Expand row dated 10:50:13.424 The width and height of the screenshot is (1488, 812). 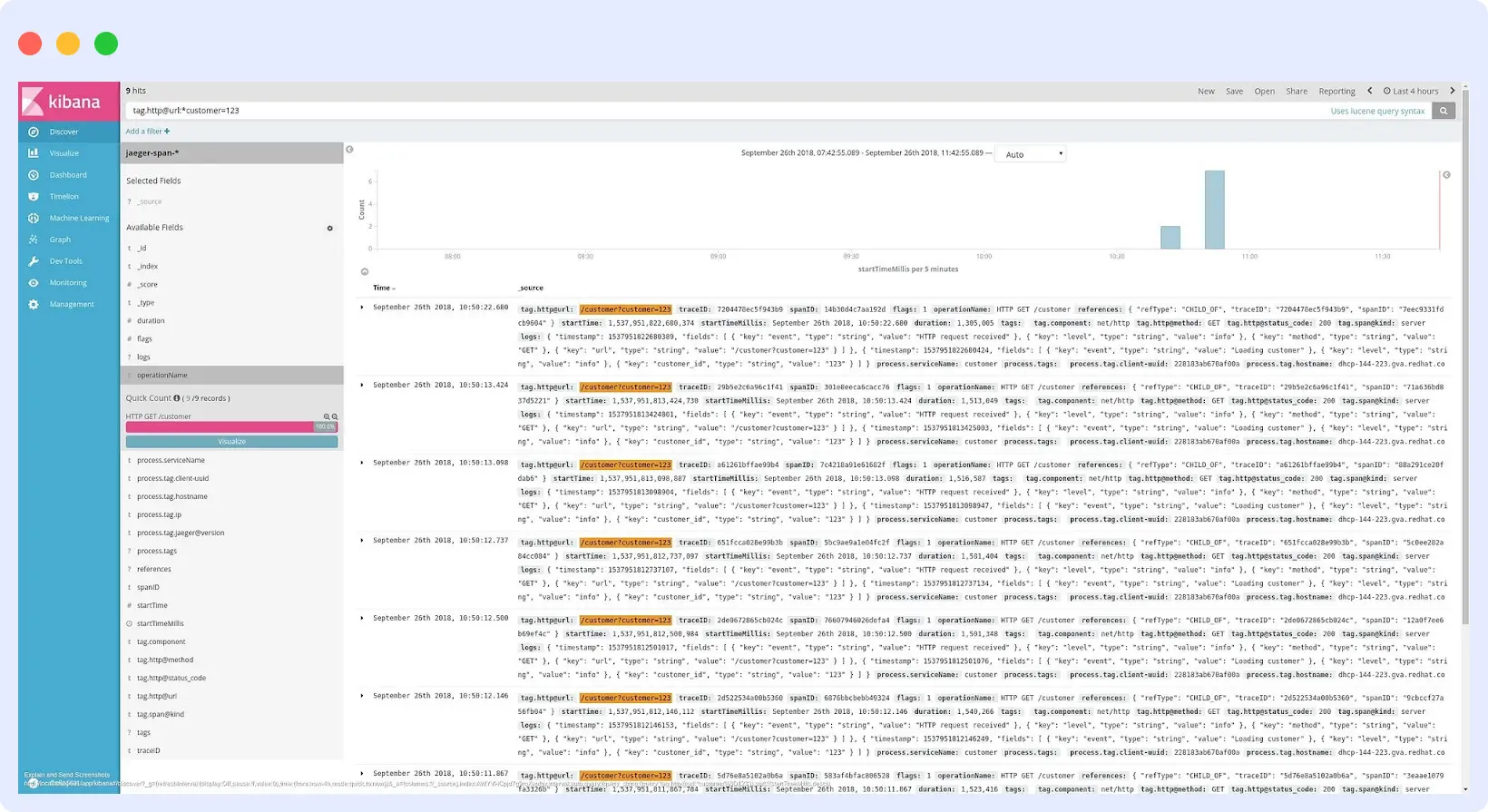pyautogui.click(x=362, y=385)
